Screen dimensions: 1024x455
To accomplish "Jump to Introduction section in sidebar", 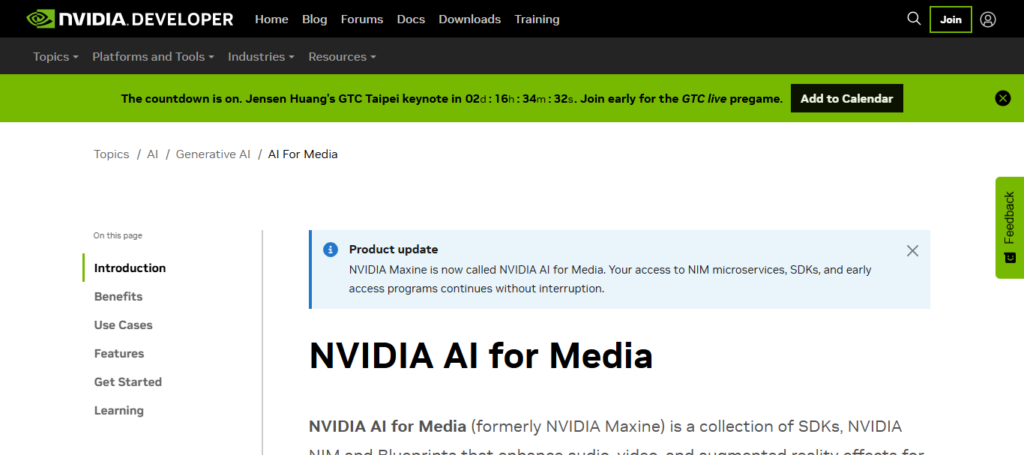I will tap(130, 268).
